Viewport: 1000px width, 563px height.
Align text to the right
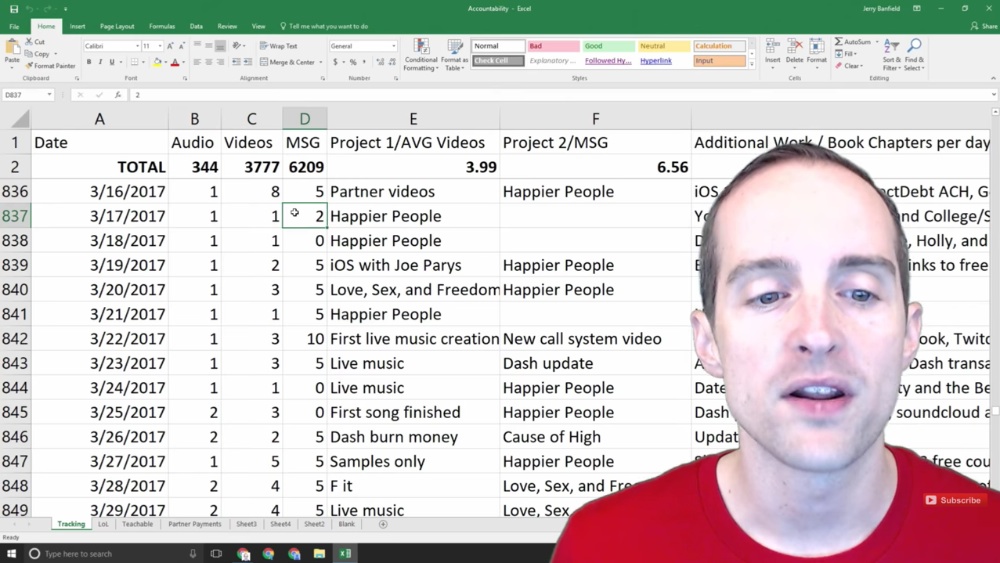220,62
